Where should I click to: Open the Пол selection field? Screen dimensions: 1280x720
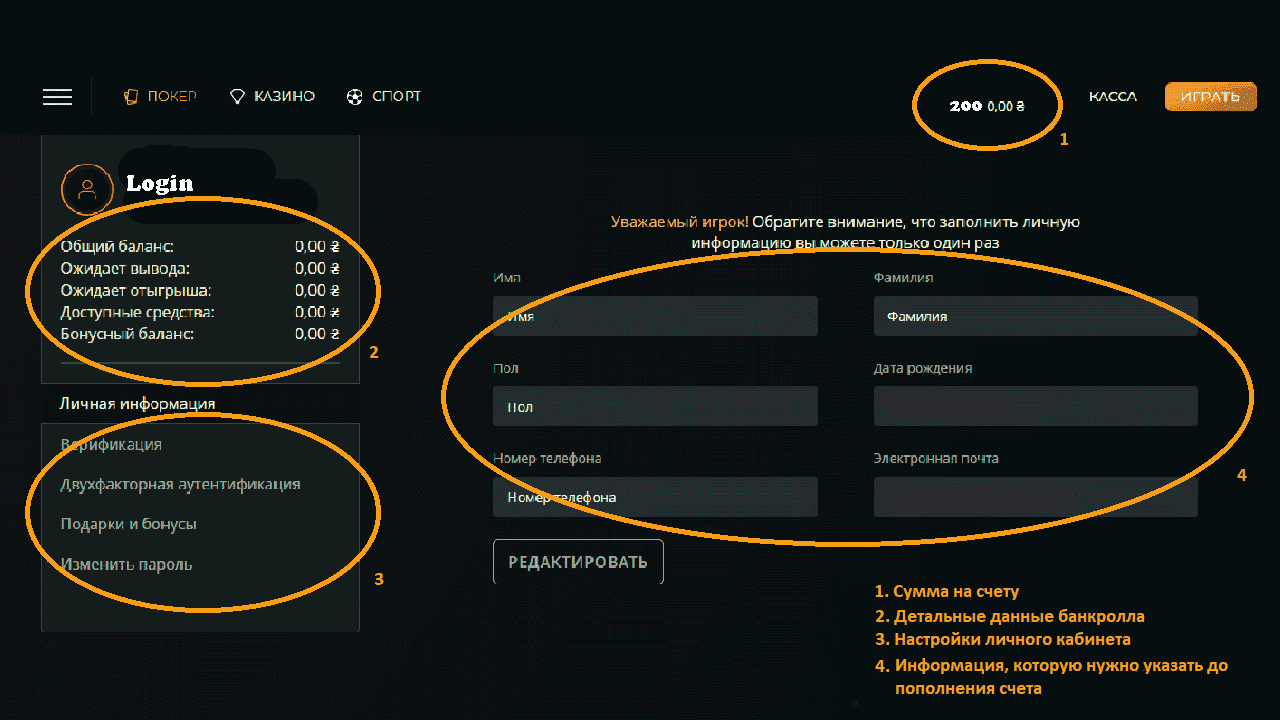pyautogui.click(x=655, y=406)
